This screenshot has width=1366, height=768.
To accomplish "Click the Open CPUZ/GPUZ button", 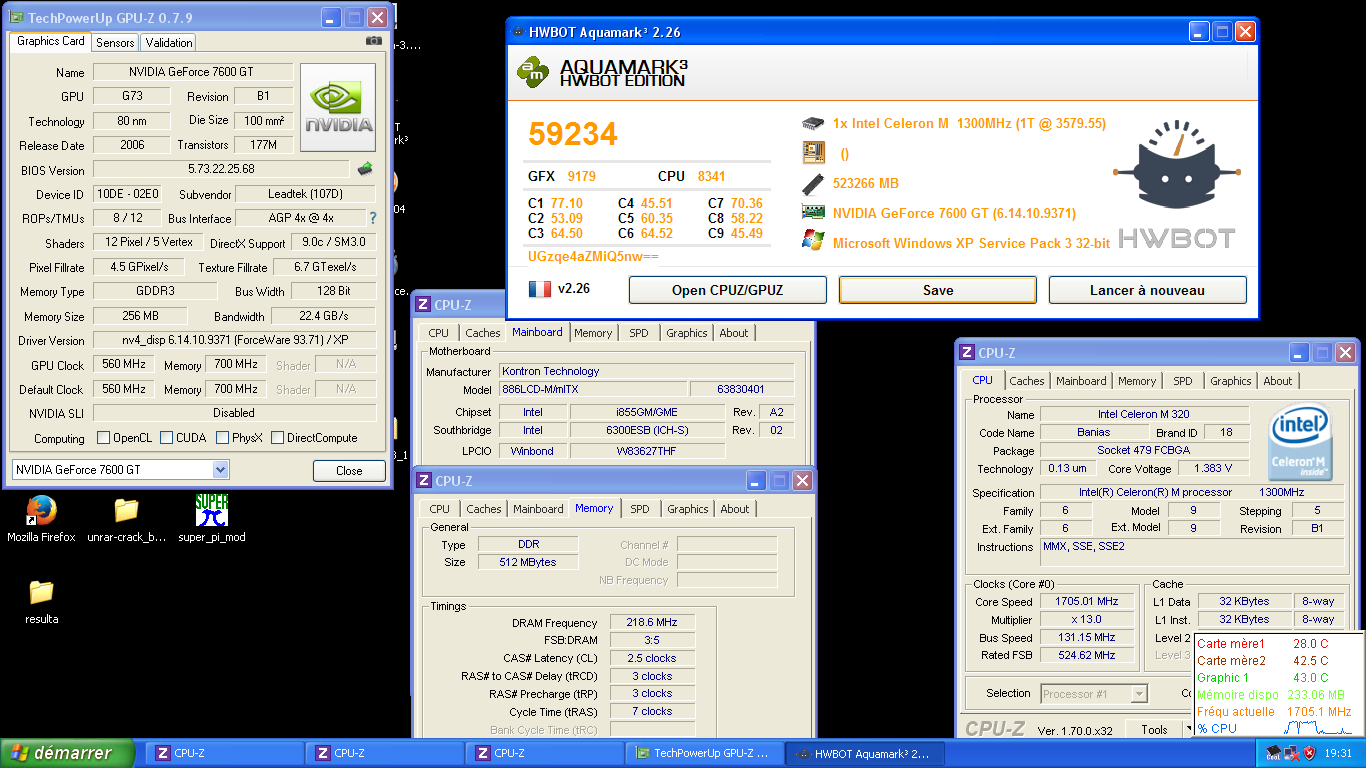I will point(728,290).
